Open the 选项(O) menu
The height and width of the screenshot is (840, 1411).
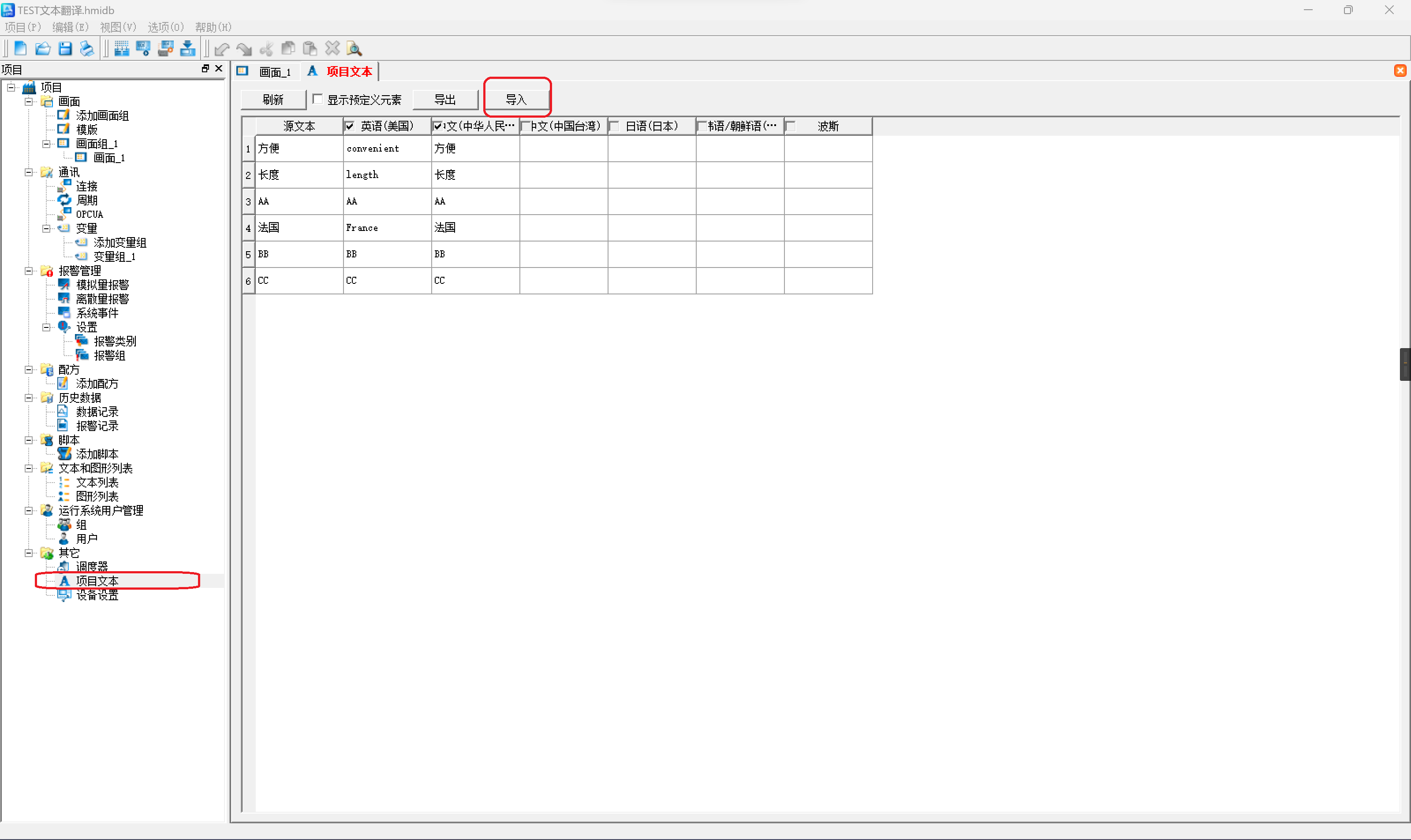(166, 27)
